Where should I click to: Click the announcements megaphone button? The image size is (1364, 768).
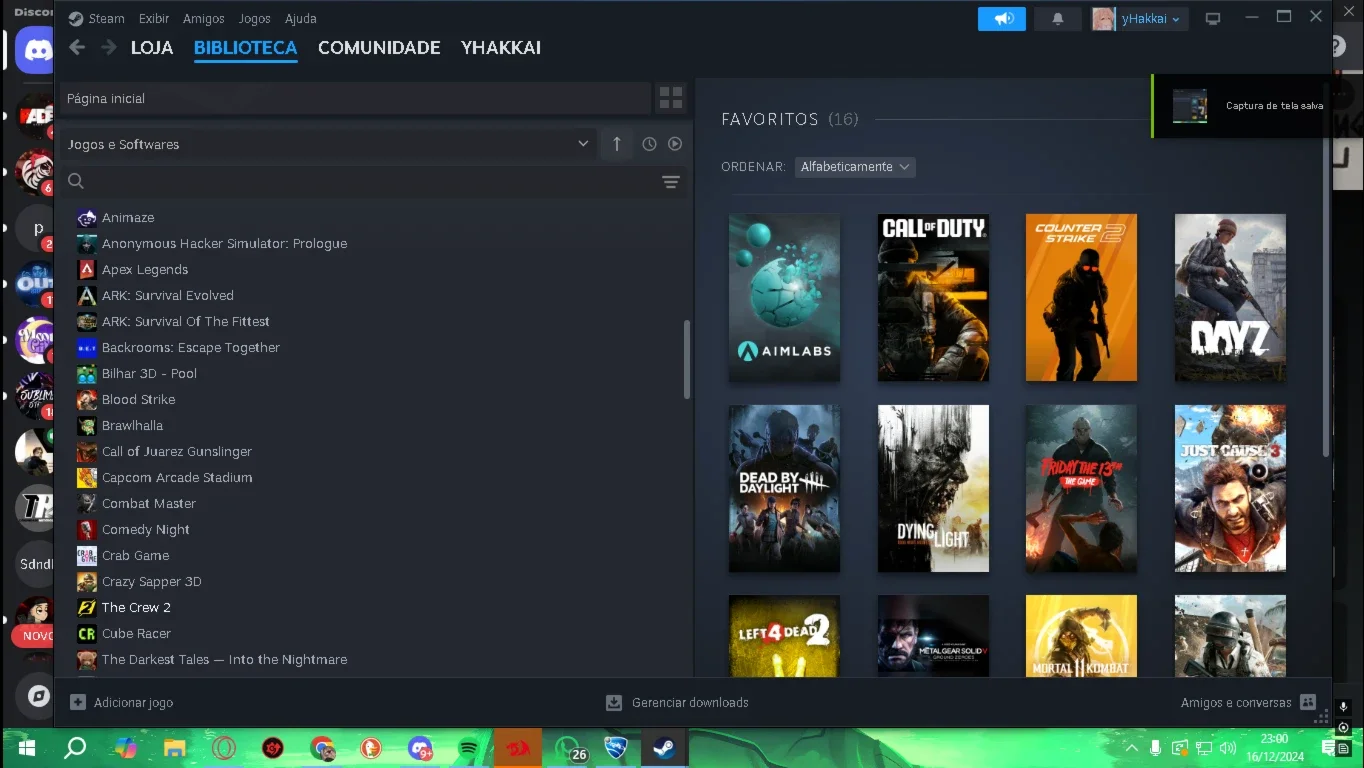[1002, 19]
